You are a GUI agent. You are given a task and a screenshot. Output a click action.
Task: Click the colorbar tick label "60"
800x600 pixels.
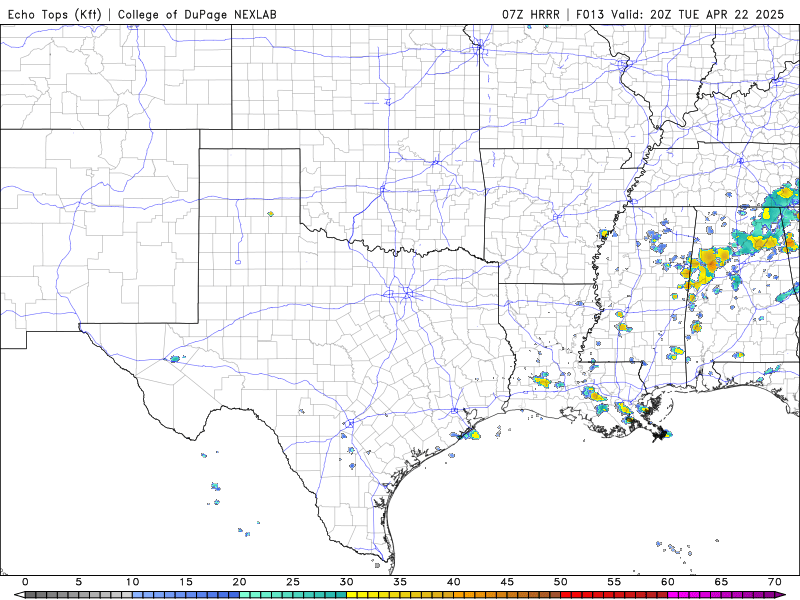(668, 582)
